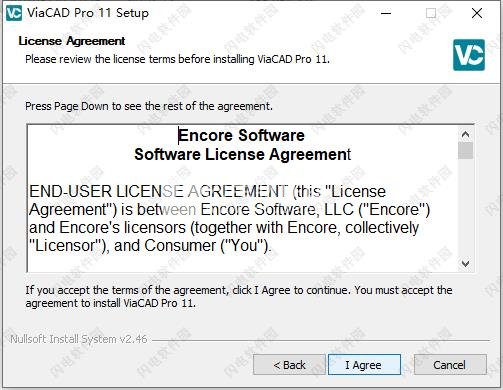Click the license scrollbar up arrow

(465, 134)
